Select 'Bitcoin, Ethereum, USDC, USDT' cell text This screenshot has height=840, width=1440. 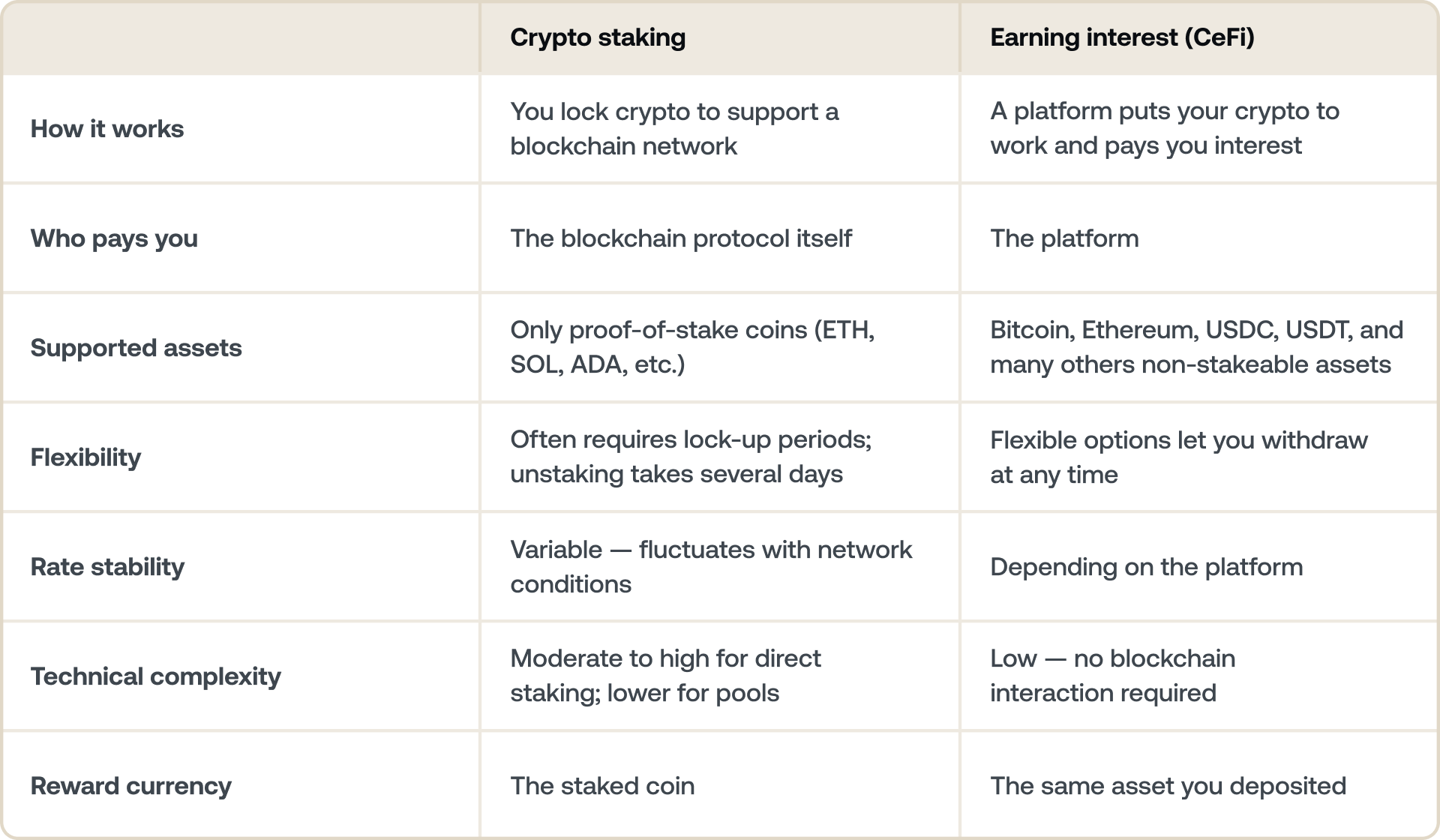[1196, 347]
